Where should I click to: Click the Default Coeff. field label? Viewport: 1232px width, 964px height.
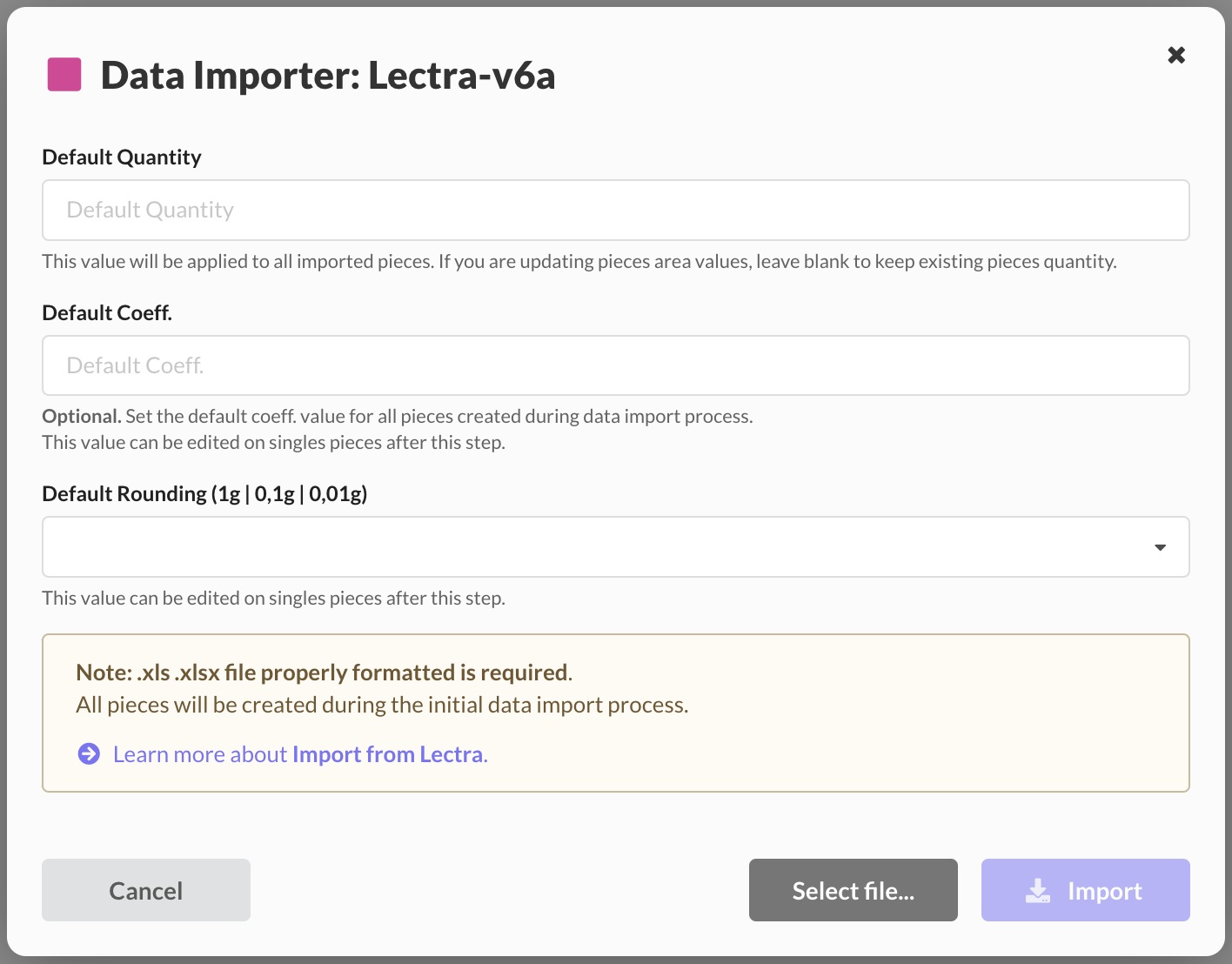point(107,313)
